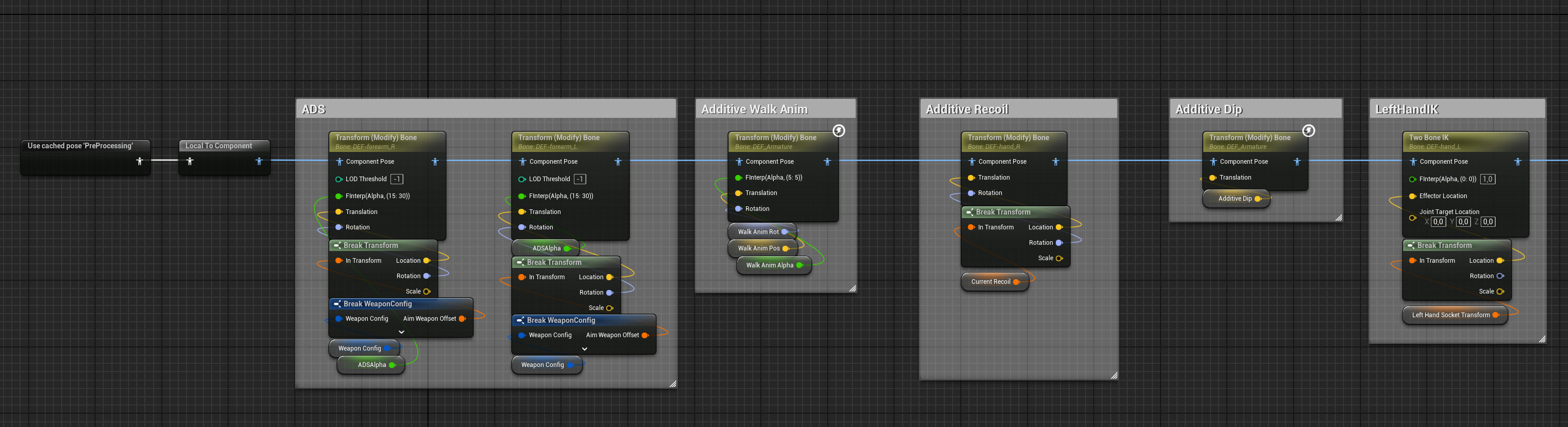Click the Walk Anim Alpha variable output pin
This screenshot has width=1568, height=427.
tap(800, 265)
